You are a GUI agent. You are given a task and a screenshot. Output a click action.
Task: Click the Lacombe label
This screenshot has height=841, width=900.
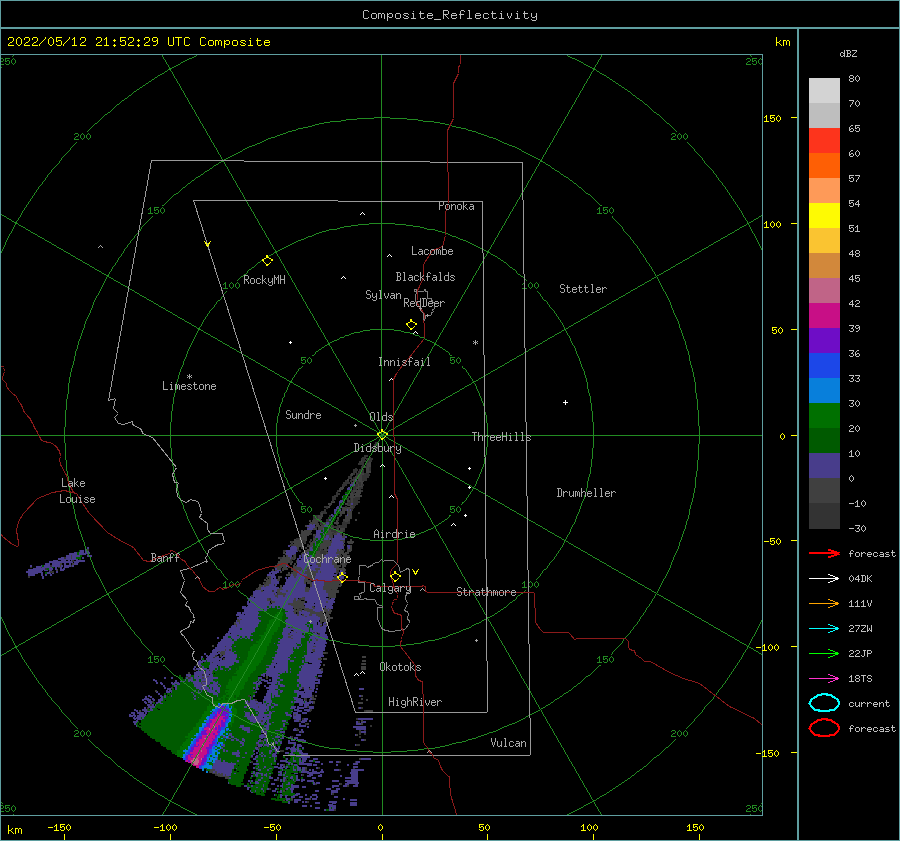(x=432, y=251)
